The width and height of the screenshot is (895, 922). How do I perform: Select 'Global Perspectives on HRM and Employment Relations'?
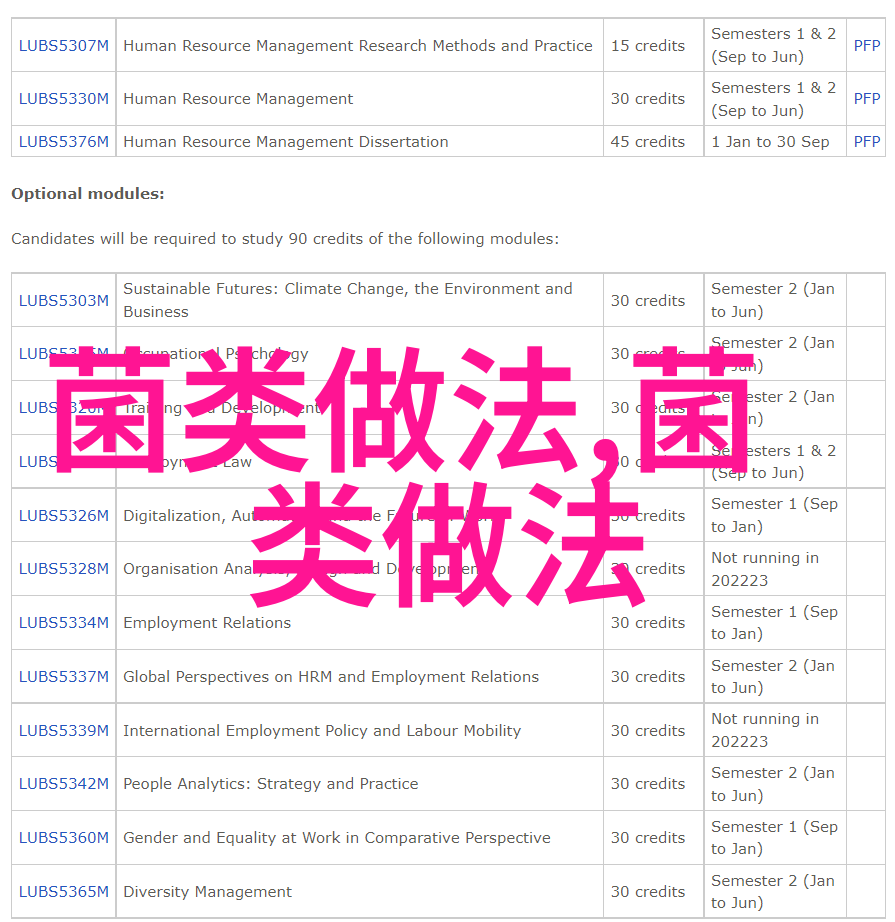coord(330,677)
